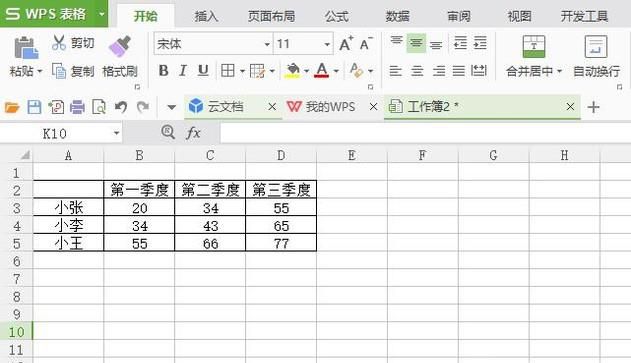The width and height of the screenshot is (631, 363).
Task: Align text to bottom of cell
Action: click(x=436, y=44)
